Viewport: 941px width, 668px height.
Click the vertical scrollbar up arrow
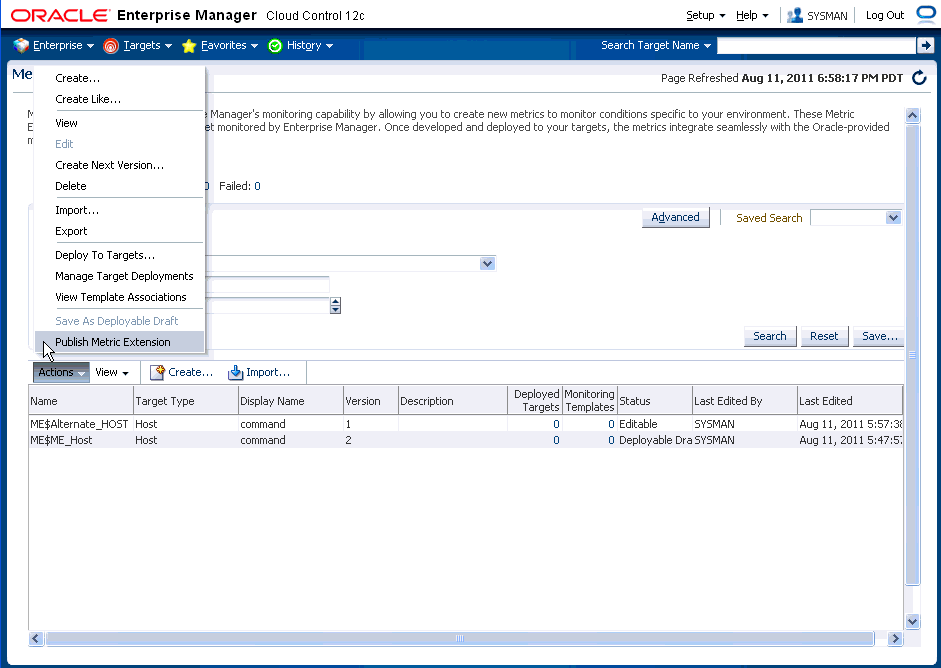coord(912,116)
